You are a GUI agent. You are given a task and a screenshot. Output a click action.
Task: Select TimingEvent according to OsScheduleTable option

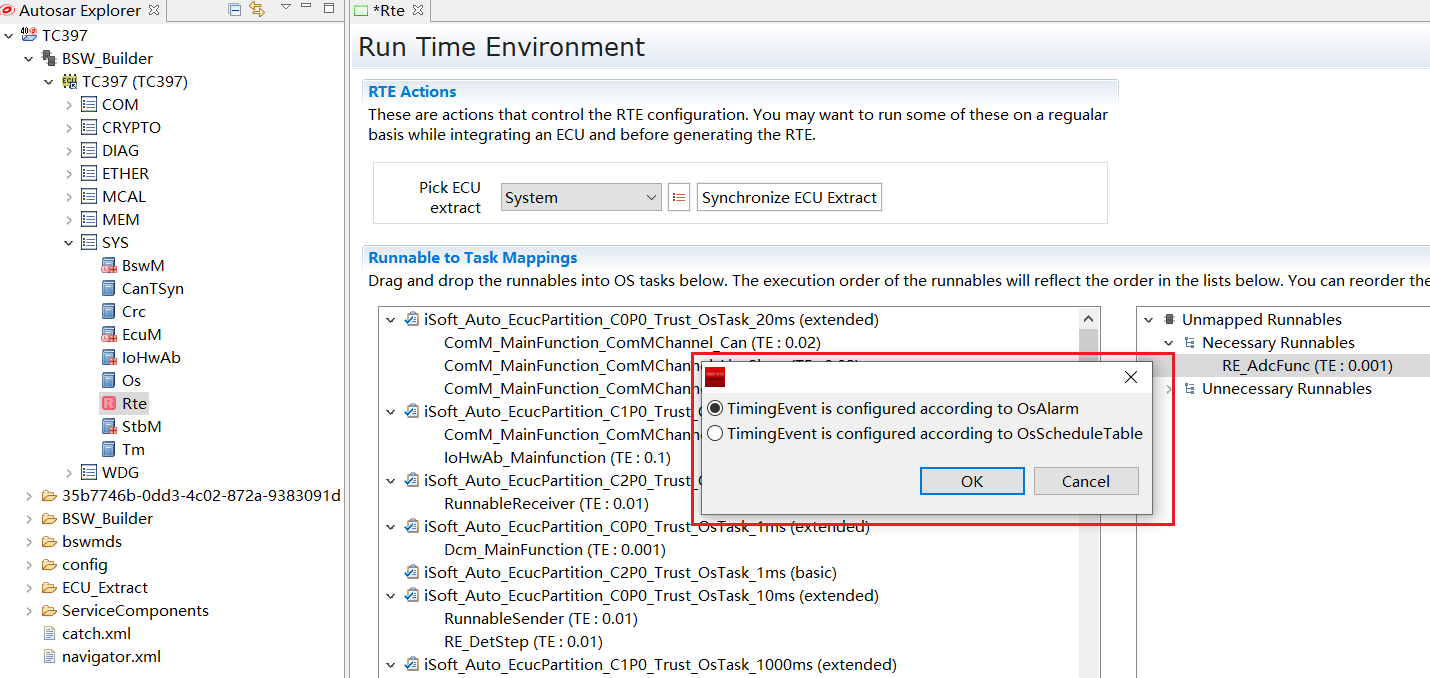click(x=715, y=434)
